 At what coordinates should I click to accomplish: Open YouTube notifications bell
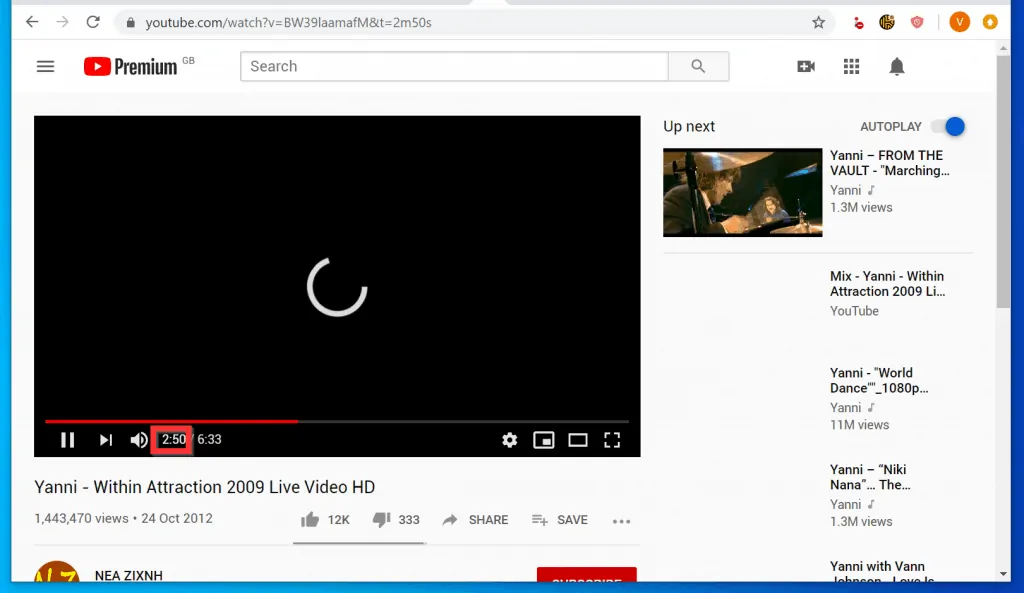point(897,66)
